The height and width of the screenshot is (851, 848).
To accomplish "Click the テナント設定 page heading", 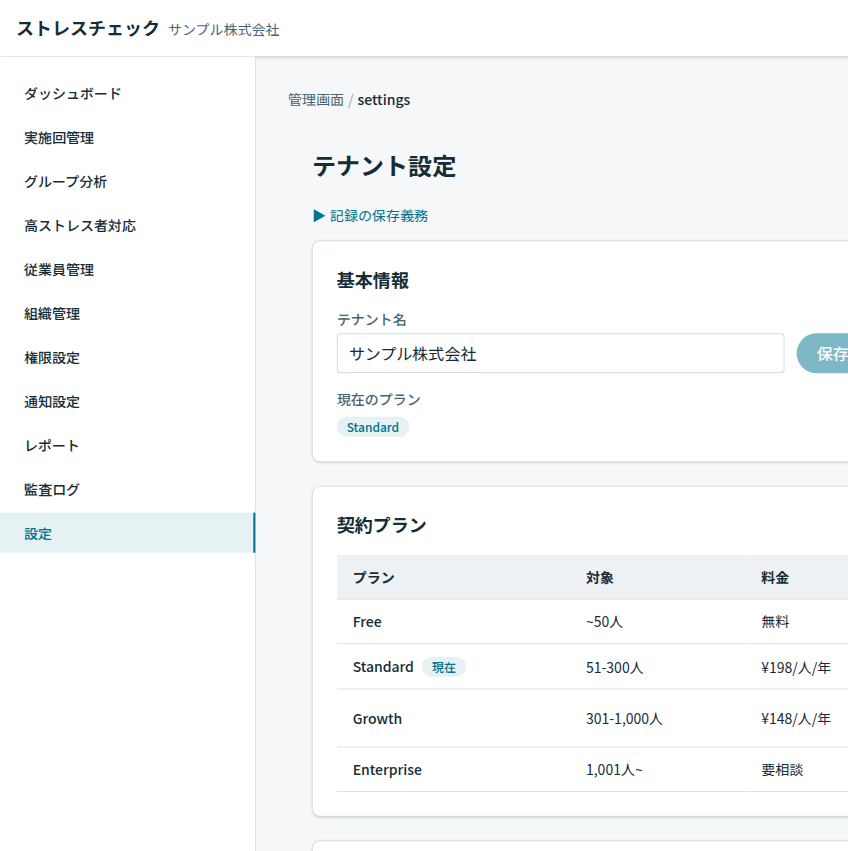I will point(384,166).
